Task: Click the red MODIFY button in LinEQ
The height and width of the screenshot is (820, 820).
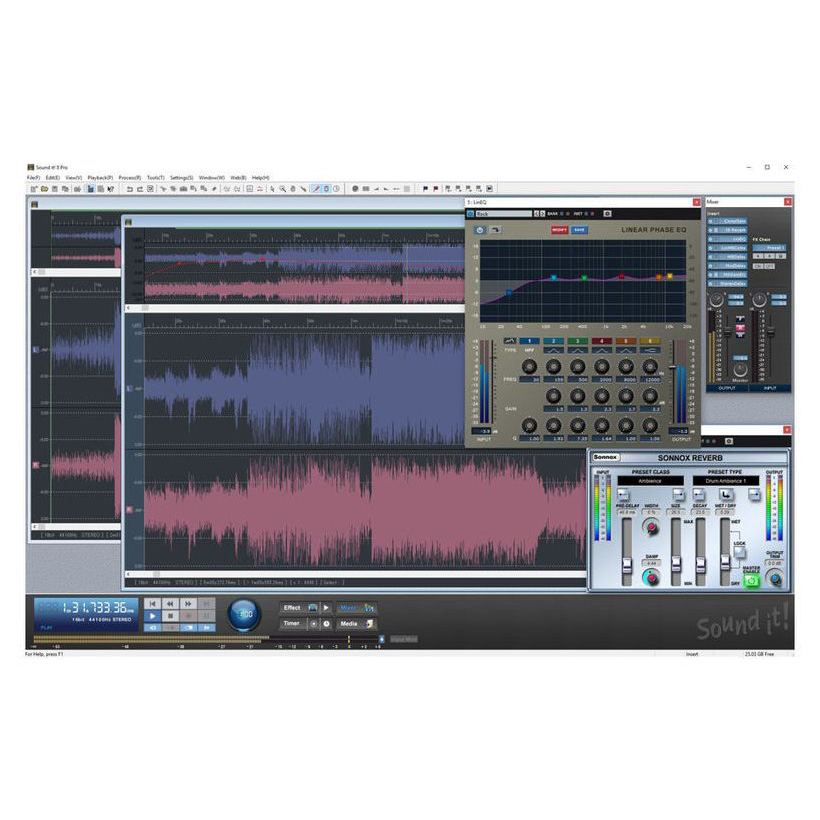Action: pyautogui.click(x=559, y=230)
